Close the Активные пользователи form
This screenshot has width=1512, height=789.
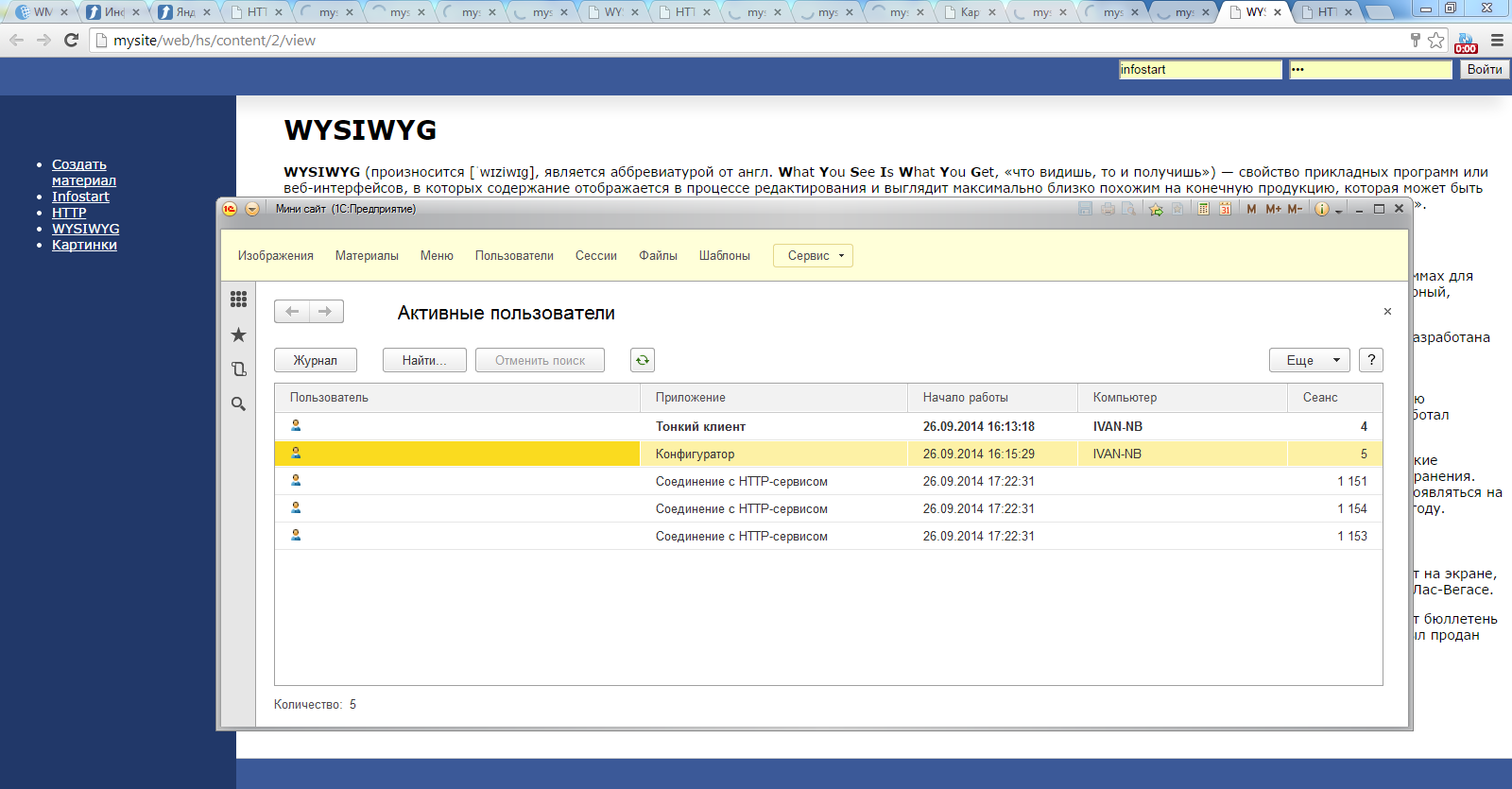1387,312
